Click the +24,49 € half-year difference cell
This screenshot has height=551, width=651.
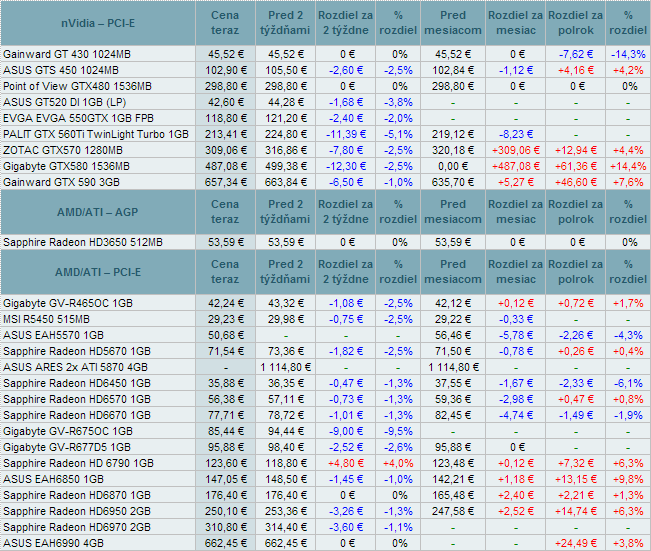(x=576, y=543)
